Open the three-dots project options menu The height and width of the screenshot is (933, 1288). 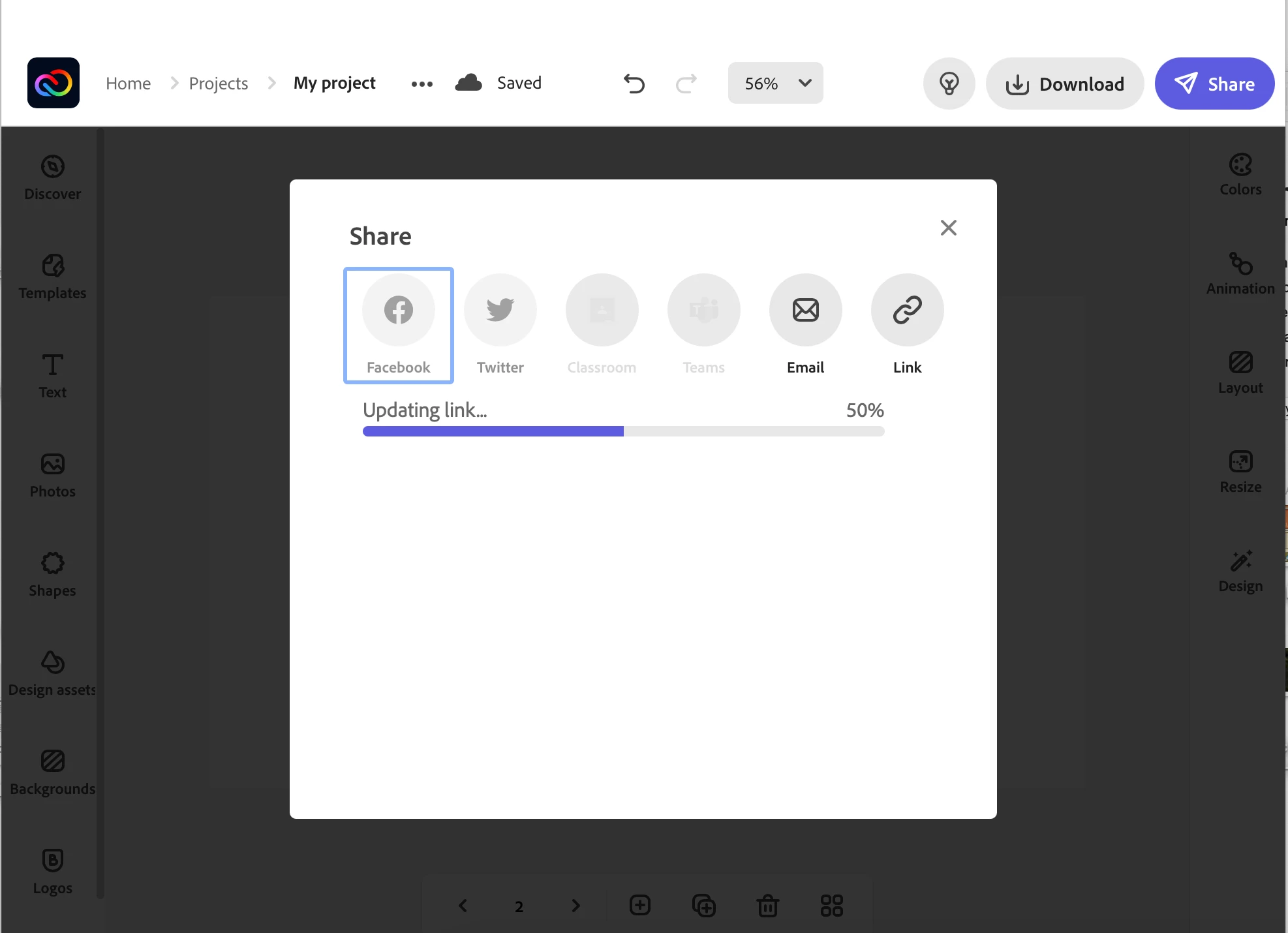coord(422,84)
